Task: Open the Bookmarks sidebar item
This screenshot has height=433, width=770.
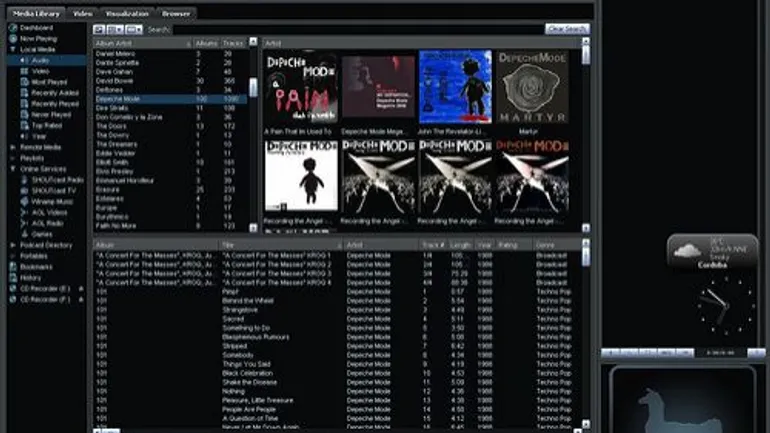Action: pos(32,267)
